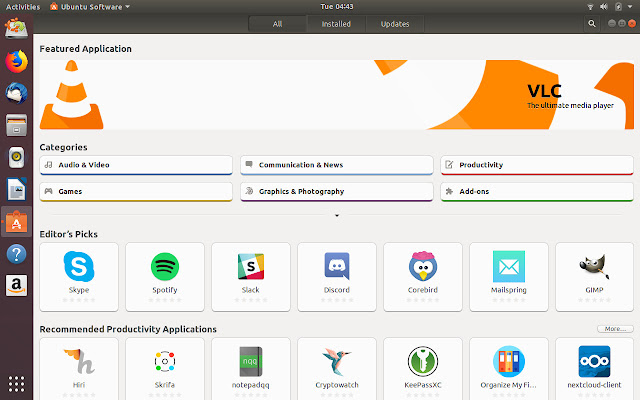Open Files manager from the dock

(16, 125)
